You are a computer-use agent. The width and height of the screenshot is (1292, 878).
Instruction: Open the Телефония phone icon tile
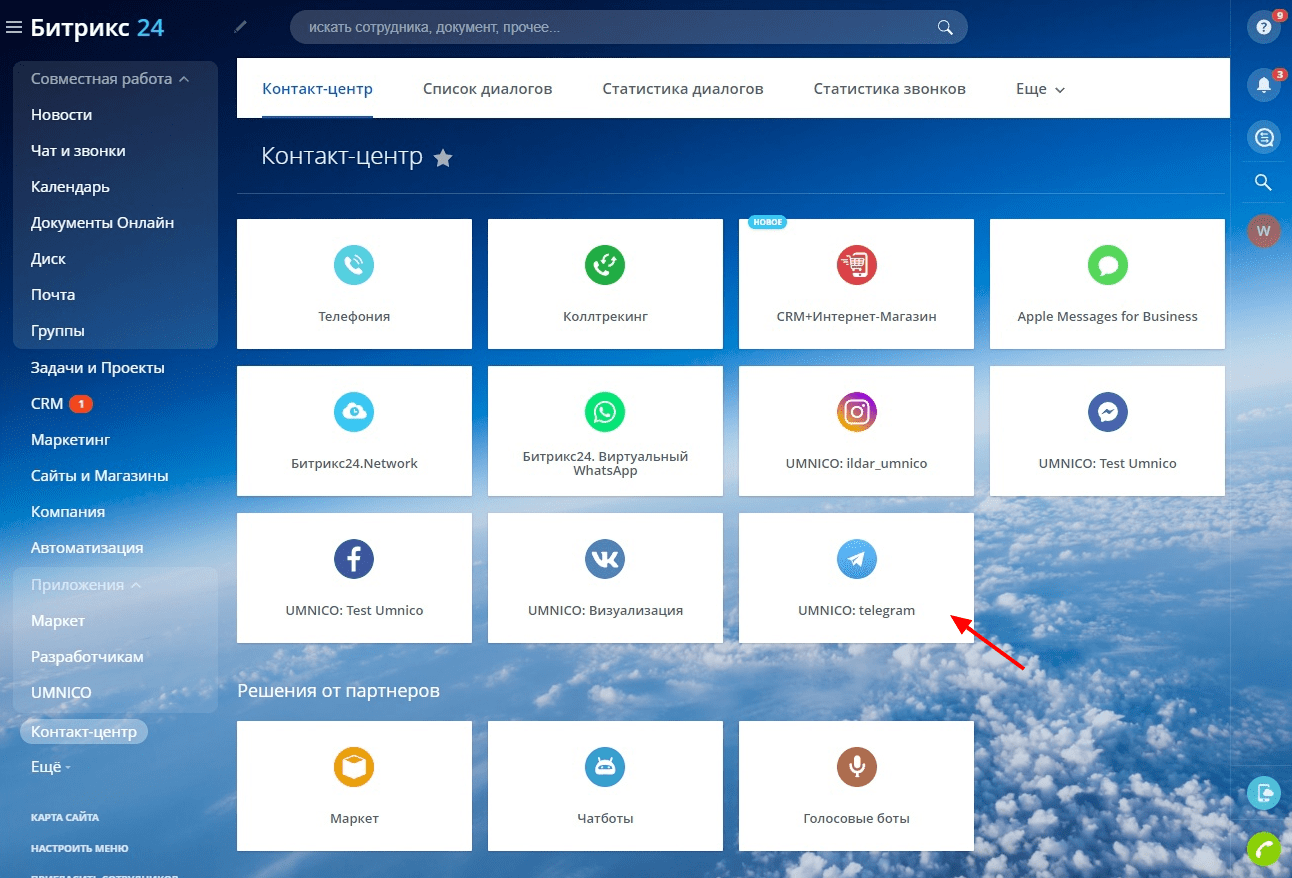(353, 265)
